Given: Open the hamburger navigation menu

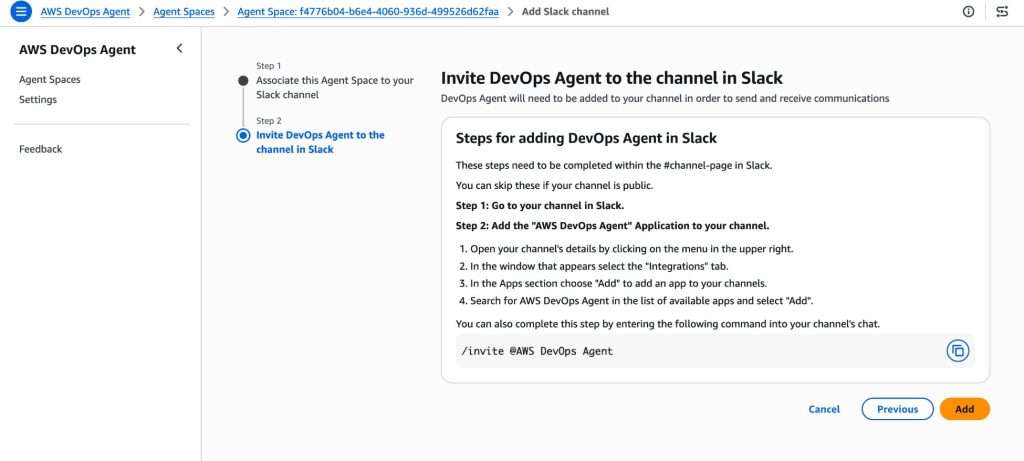Looking at the screenshot, I should [x=21, y=12].
